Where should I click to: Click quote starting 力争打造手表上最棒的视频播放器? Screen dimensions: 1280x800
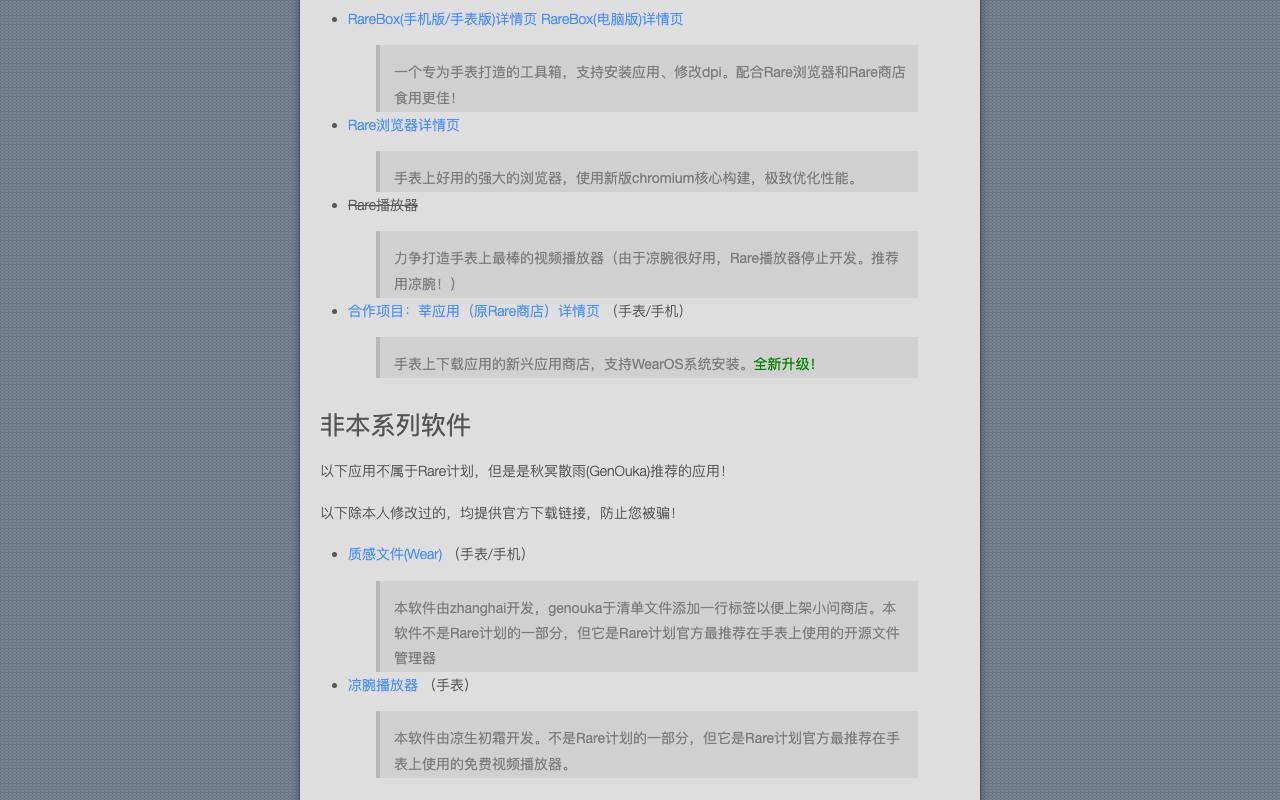tap(647, 264)
